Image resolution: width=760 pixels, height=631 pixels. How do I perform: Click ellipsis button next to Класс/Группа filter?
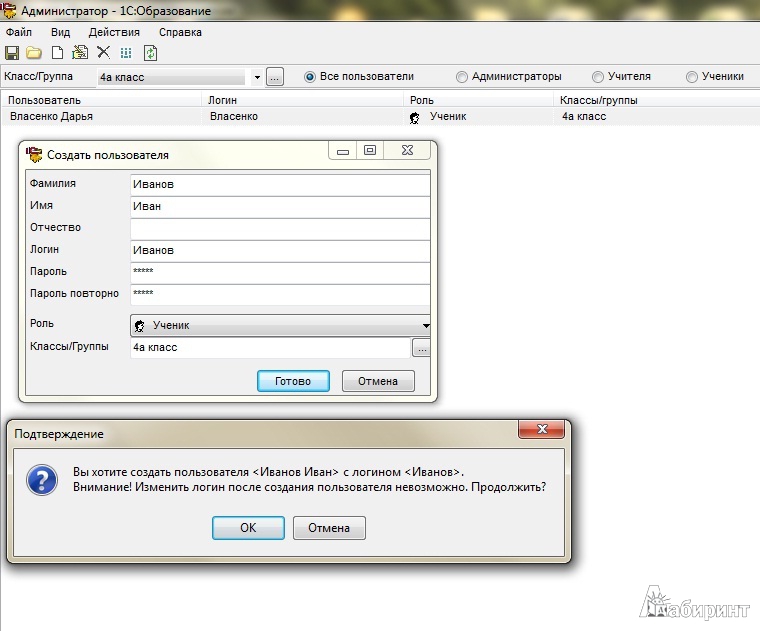tap(274, 77)
